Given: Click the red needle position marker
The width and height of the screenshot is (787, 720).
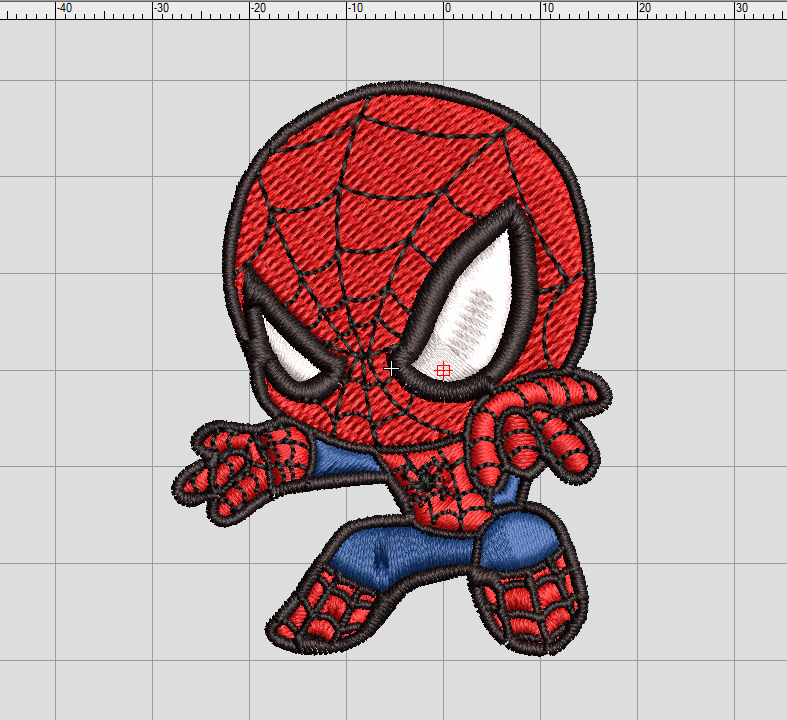Looking at the screenshot, I should coord(443,371).
